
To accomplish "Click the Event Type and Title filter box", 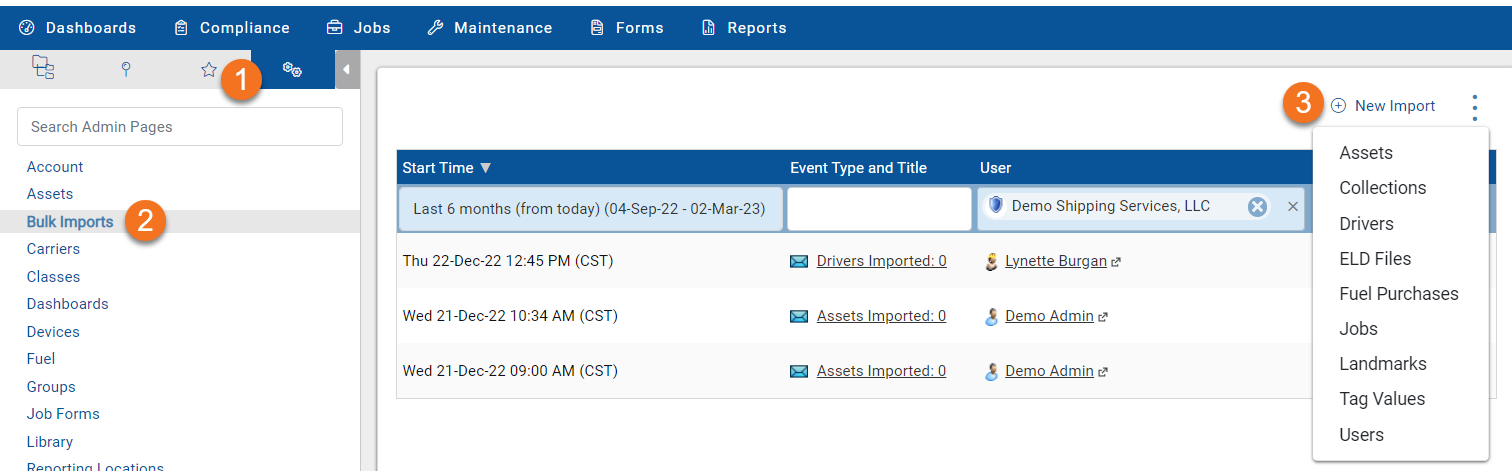I will tap(879, 208).
